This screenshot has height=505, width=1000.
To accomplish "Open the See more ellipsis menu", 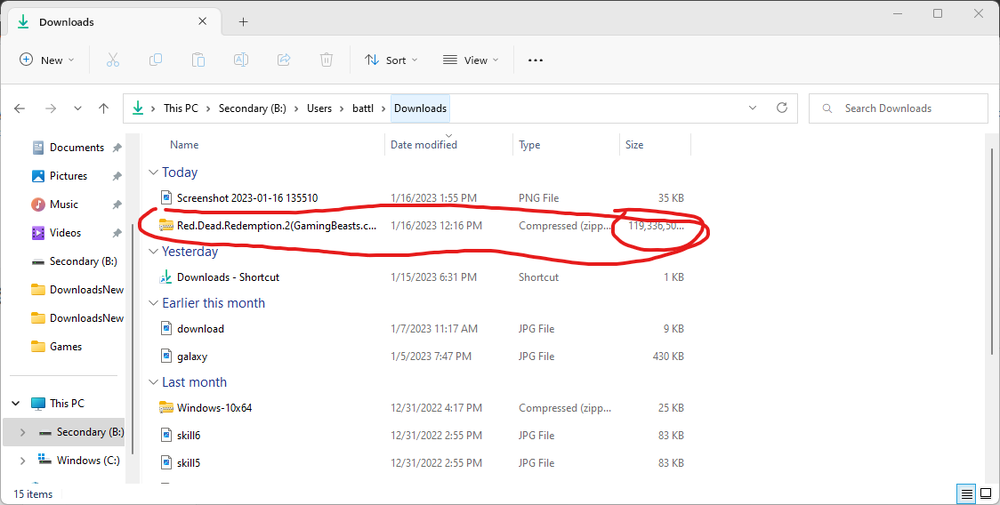I will pyautogui.click(x=536, y=60).
